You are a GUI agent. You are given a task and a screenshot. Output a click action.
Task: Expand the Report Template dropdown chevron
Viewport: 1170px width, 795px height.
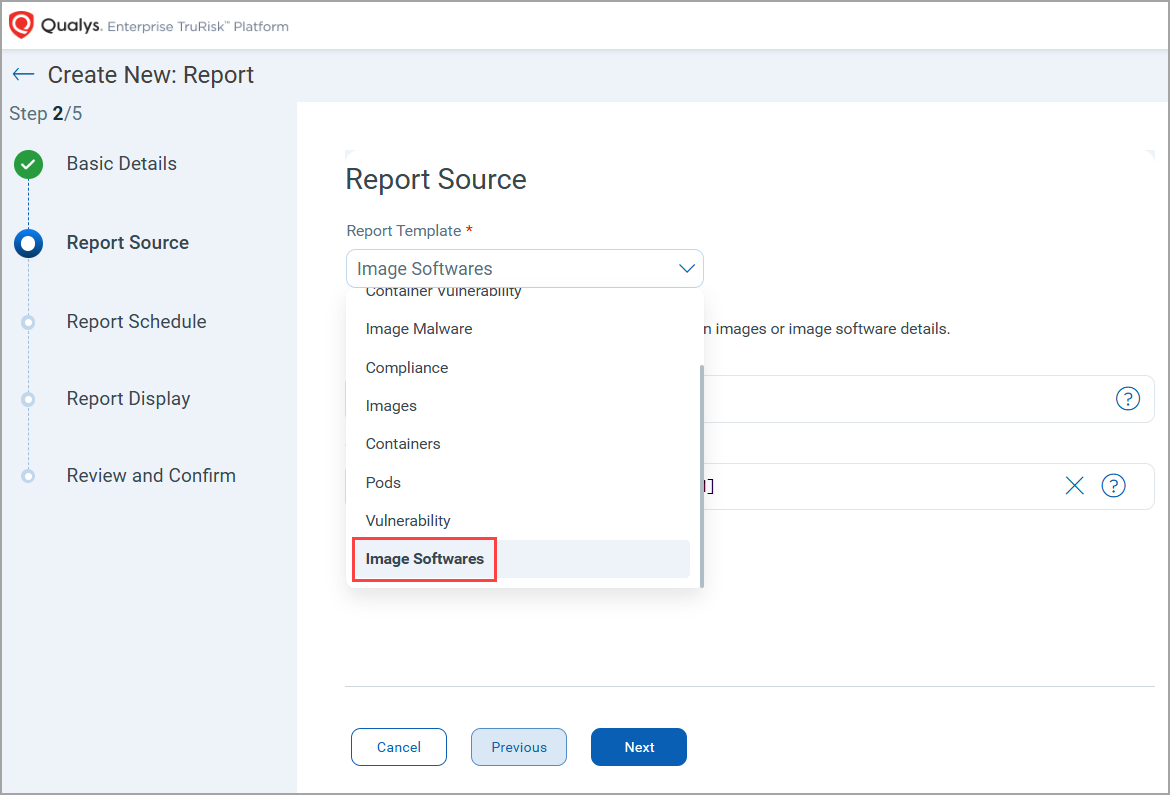[686, 269]
